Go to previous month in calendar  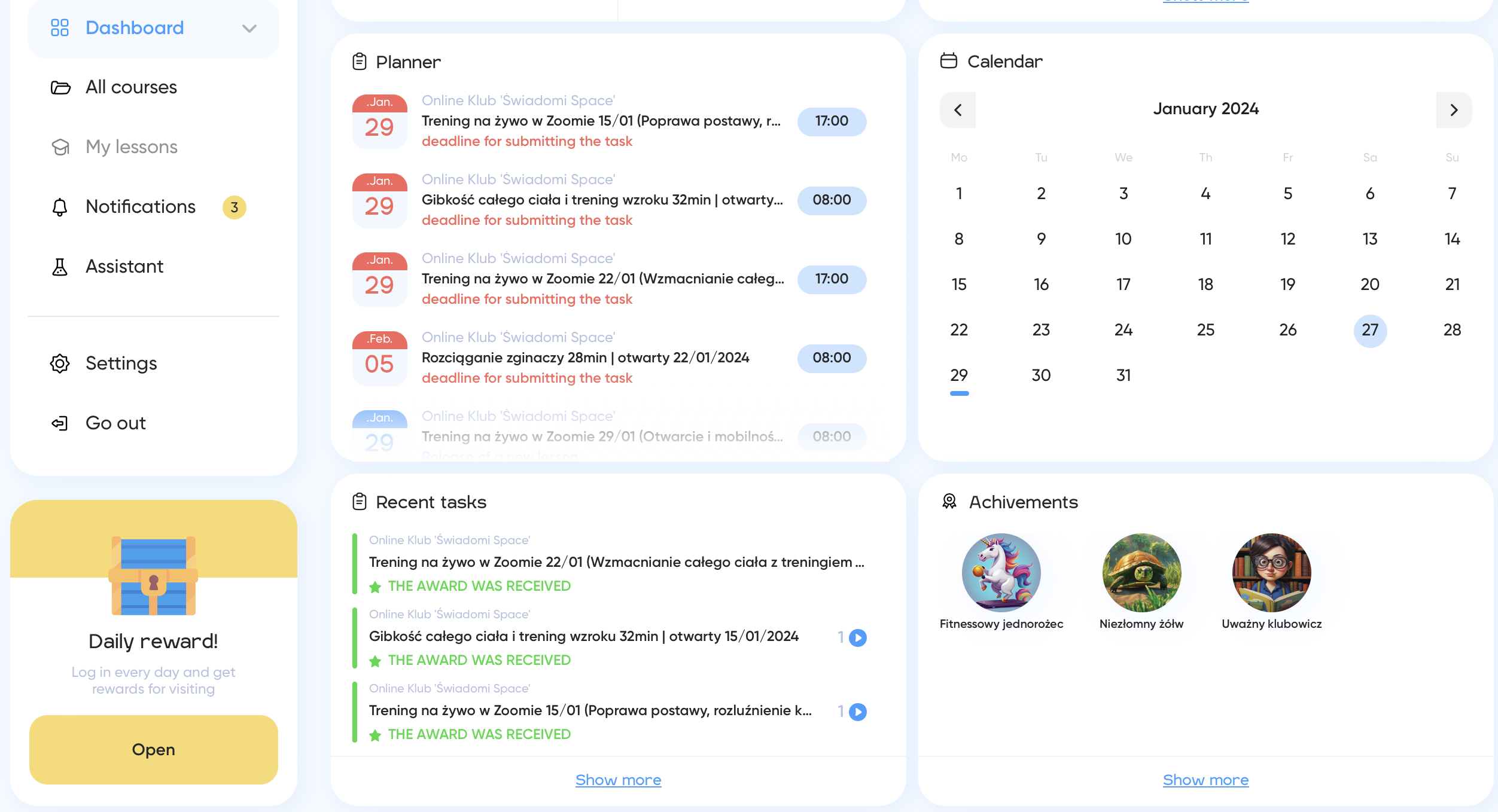tap(958, 110)
